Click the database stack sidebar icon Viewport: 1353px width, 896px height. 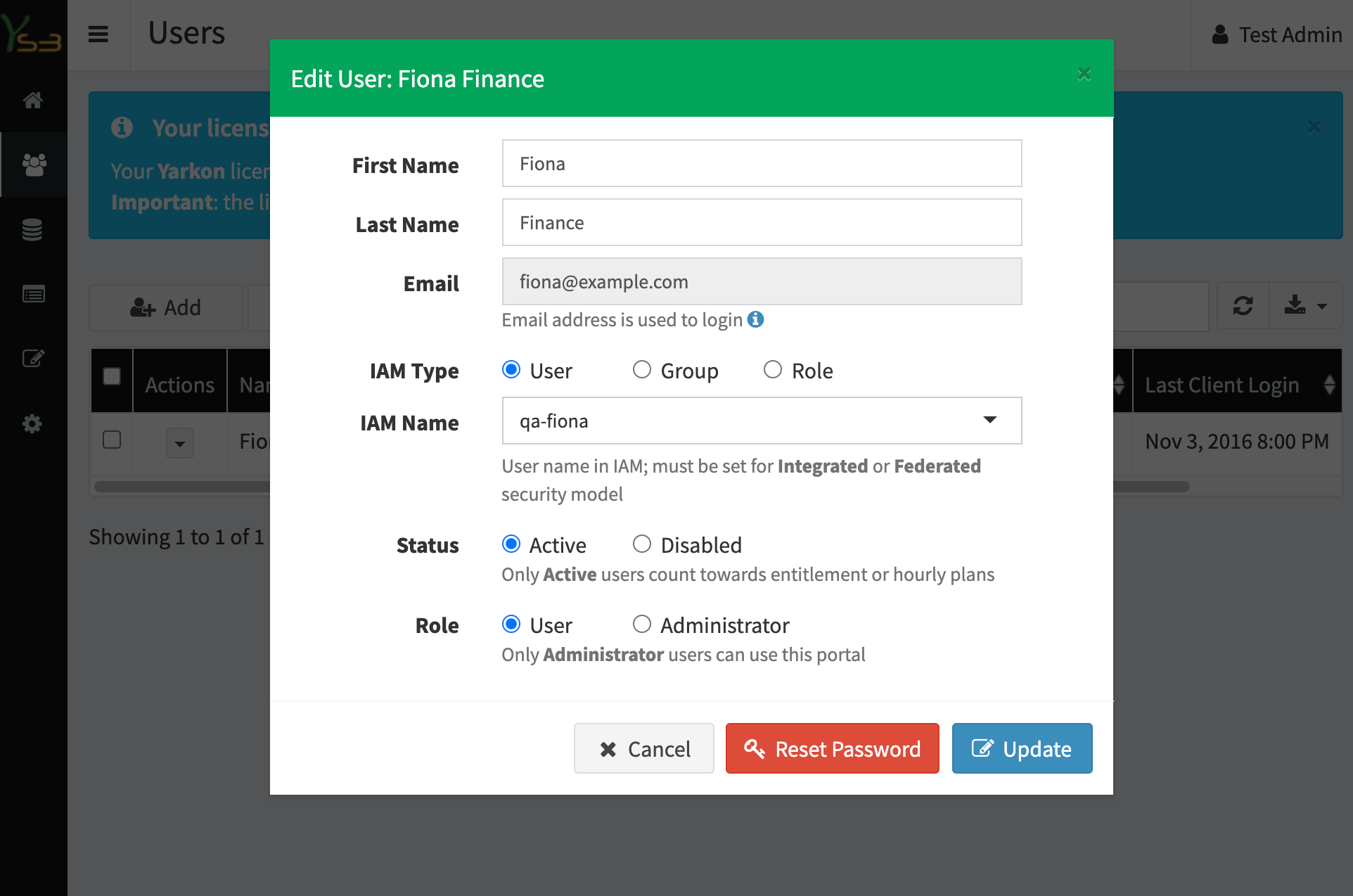tap(32, 229)
